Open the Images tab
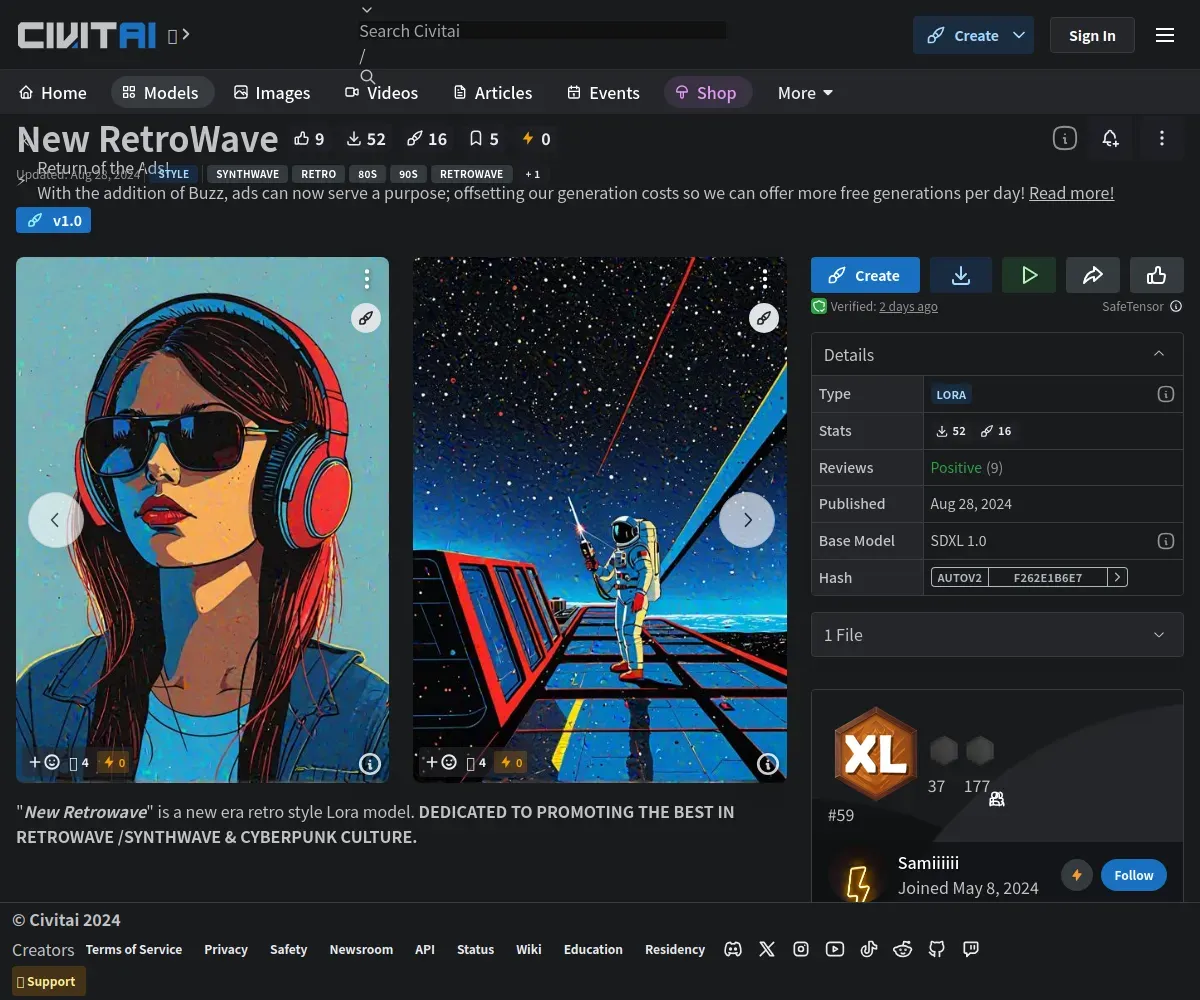The image size is (1200, 1000). [x=272, y=93]
